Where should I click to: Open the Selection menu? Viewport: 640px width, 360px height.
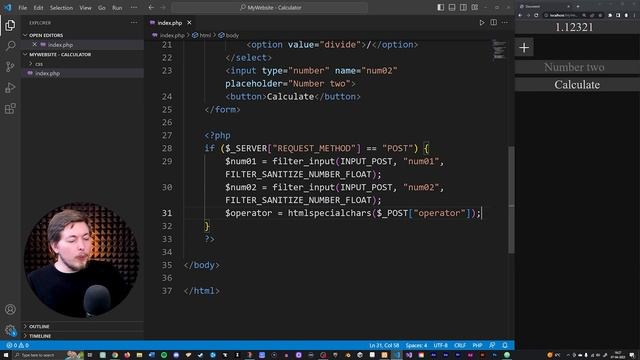[61, 8]
